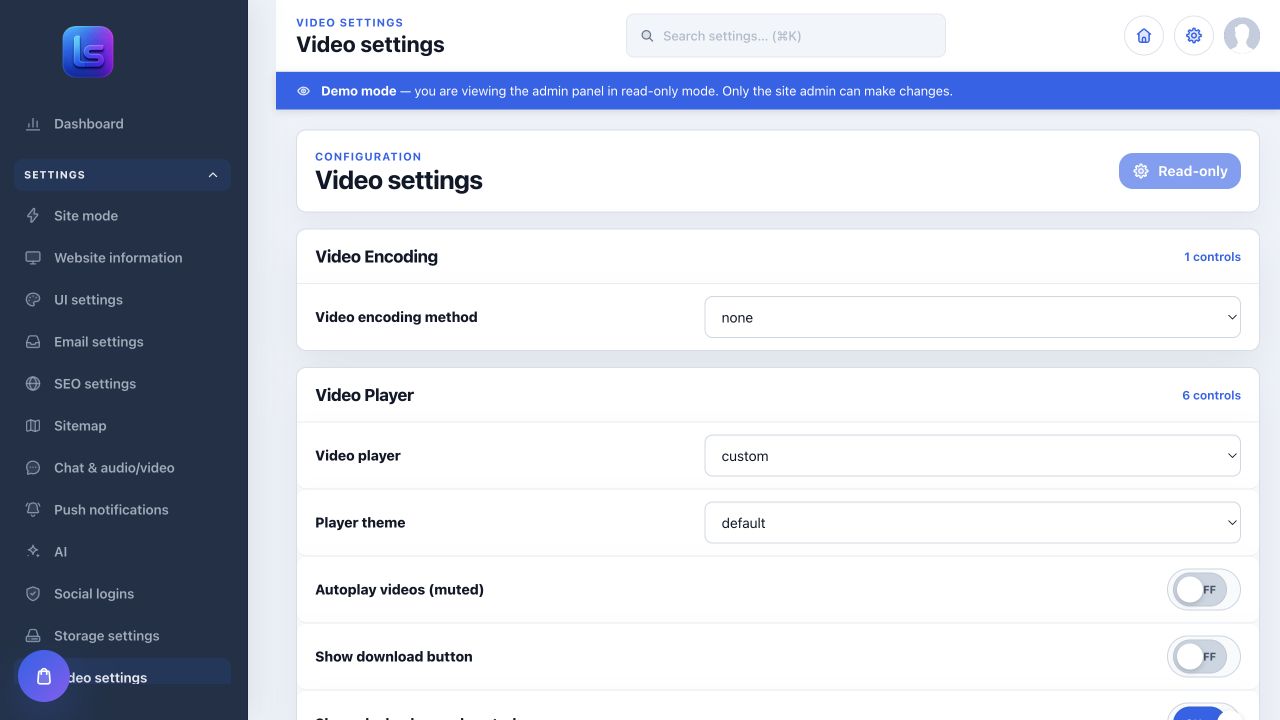1280x720 pixels.
Task: Click the Video Encoding section heading
Action: point(377,256)
